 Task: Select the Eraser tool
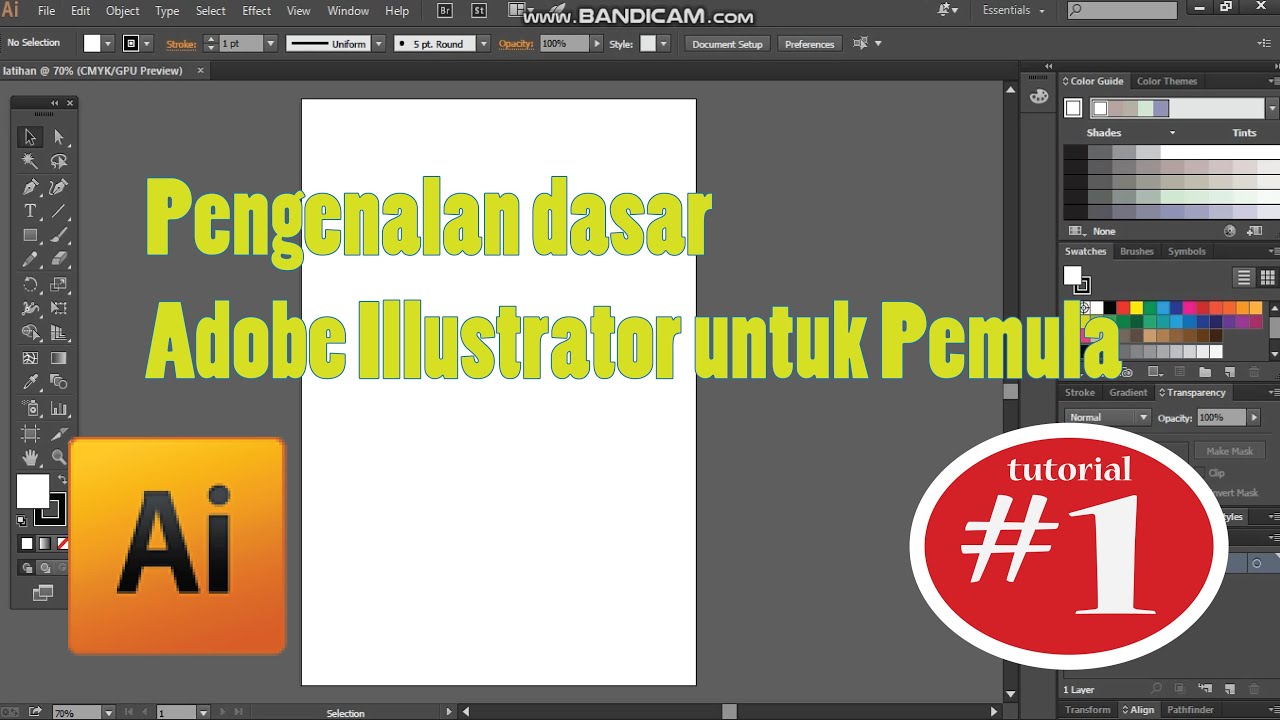tap(59, 260)
